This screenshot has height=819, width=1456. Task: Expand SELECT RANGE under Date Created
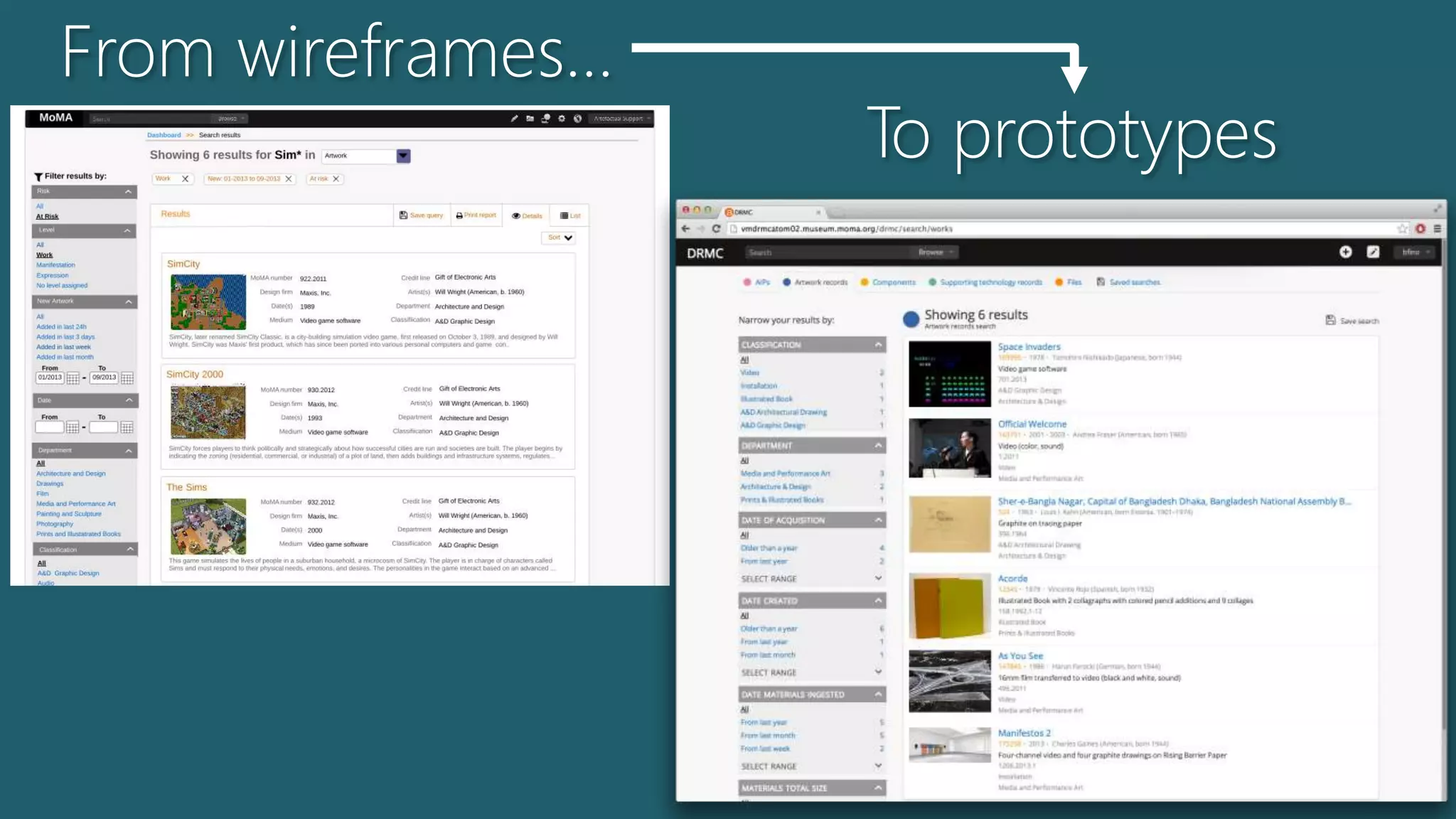pyautogui.click(x=812, y=673)
